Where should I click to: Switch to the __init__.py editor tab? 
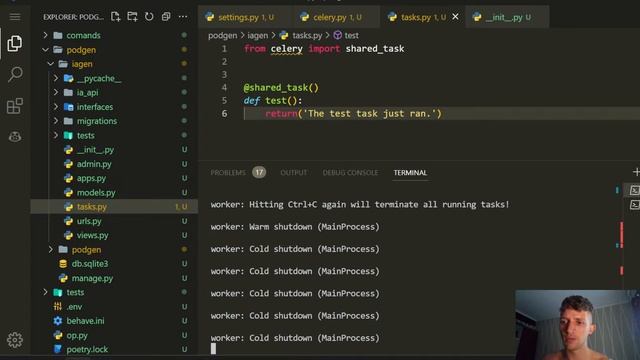point(508,17)
